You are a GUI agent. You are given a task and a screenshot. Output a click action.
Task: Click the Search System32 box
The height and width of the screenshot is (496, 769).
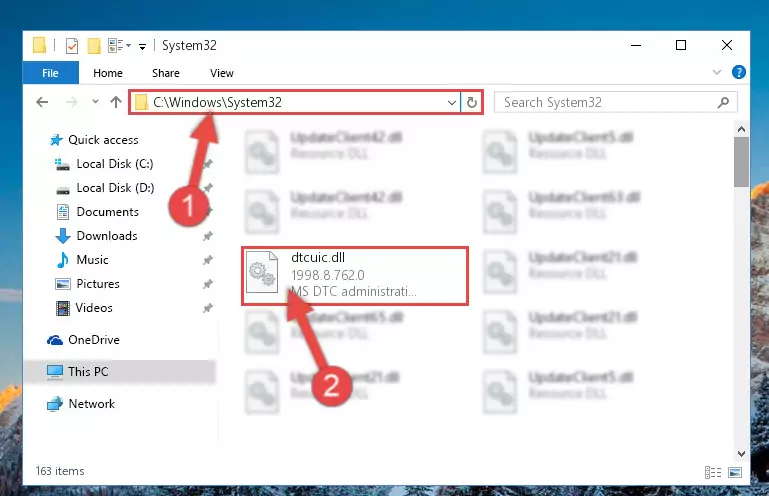615,102
